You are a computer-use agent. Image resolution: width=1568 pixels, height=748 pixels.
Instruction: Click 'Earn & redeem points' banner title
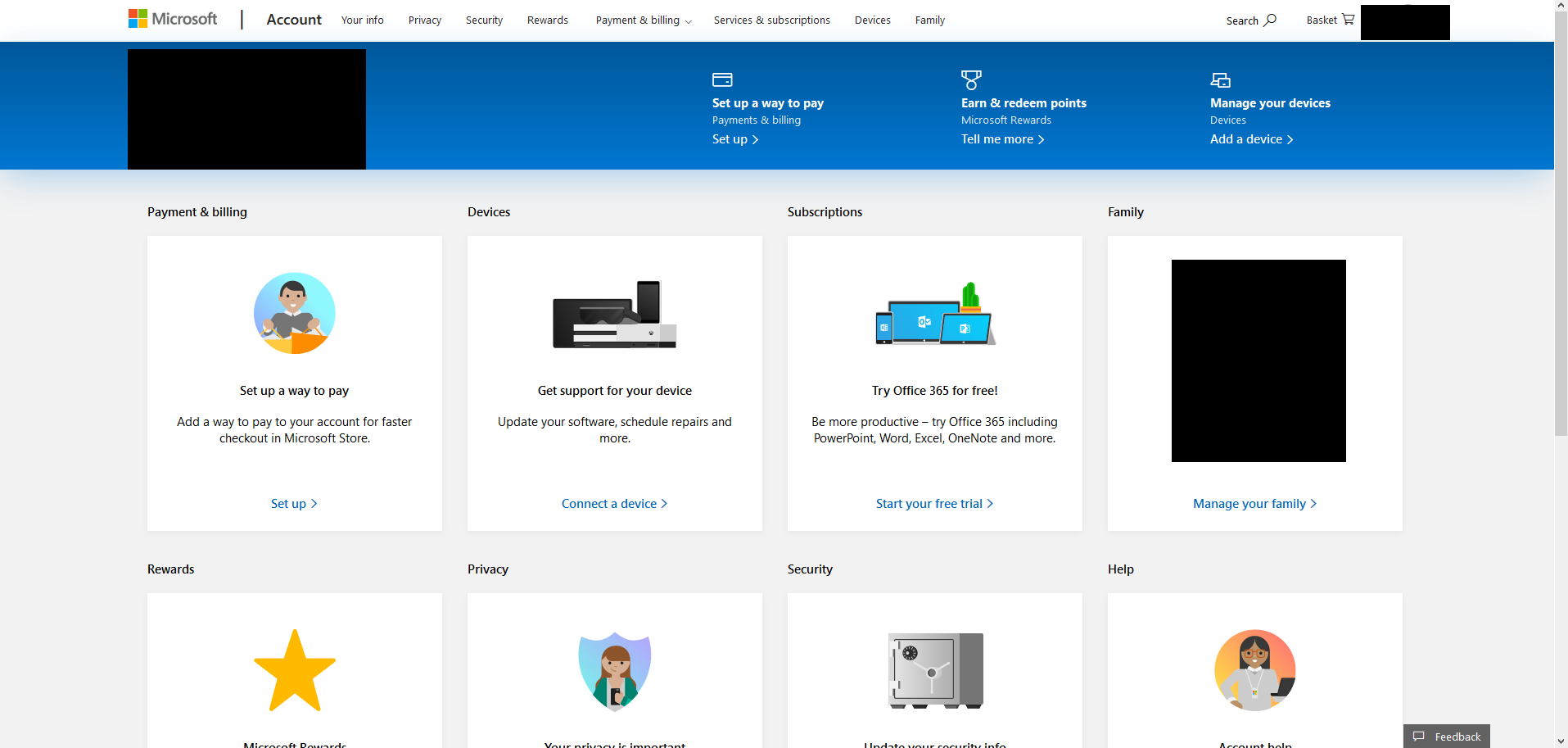(1023, 103)
